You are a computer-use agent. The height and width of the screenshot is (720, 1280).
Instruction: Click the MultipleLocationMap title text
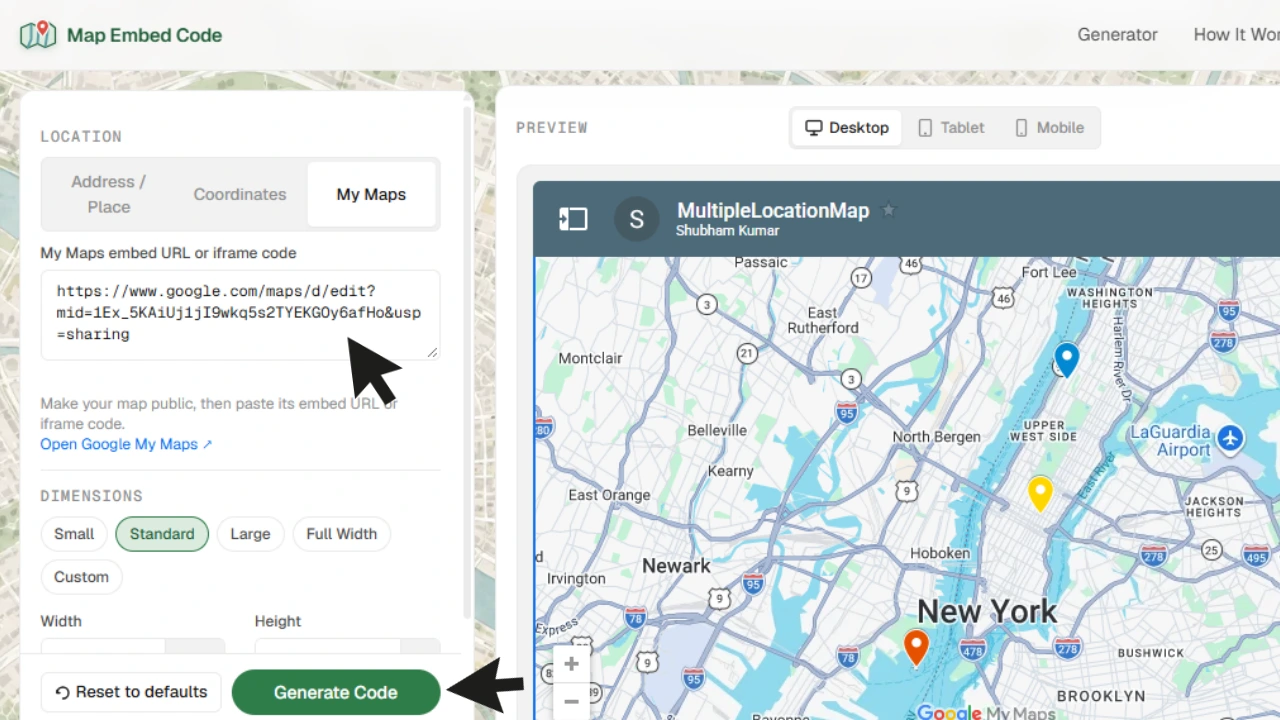[773, 211]
